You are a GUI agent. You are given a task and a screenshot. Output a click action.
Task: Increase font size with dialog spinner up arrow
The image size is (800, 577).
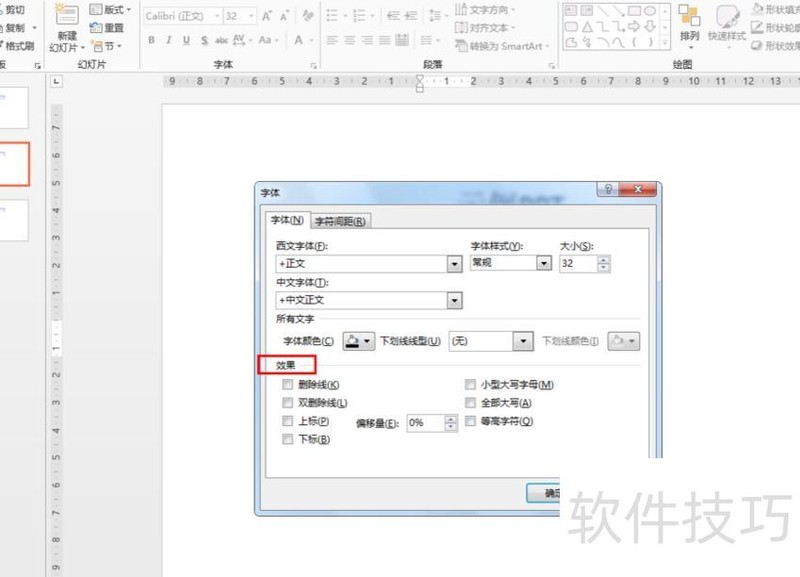click(604, 260)
